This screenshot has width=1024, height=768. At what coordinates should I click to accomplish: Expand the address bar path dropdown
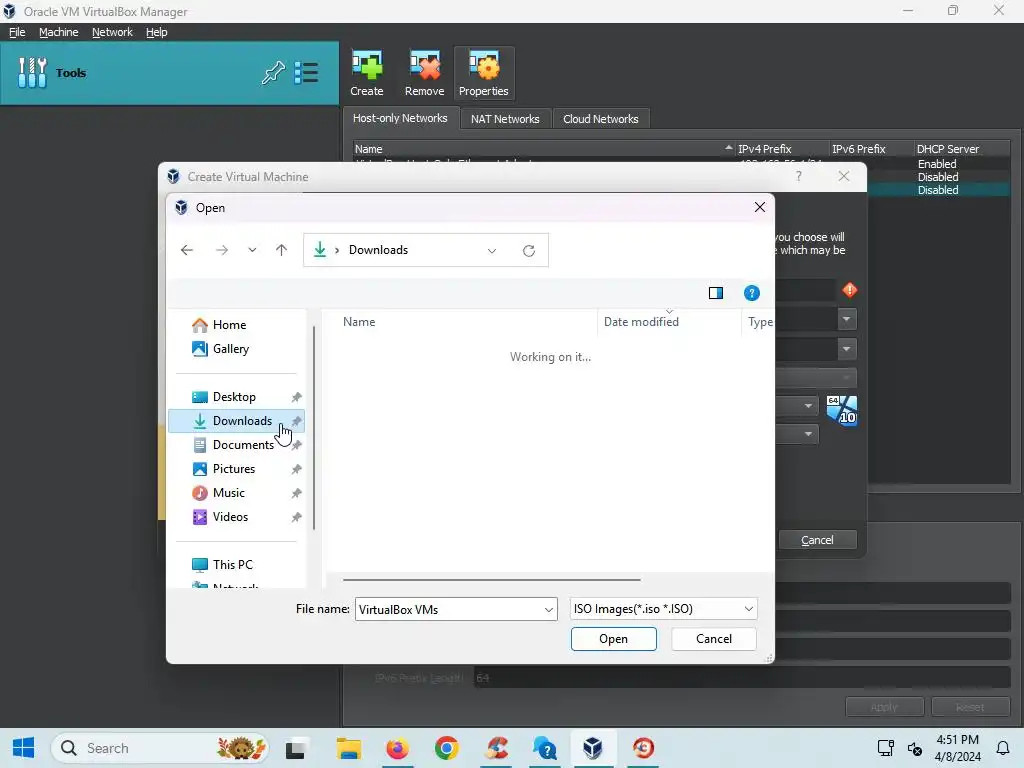pyautogui.click(x=492, y=251)
